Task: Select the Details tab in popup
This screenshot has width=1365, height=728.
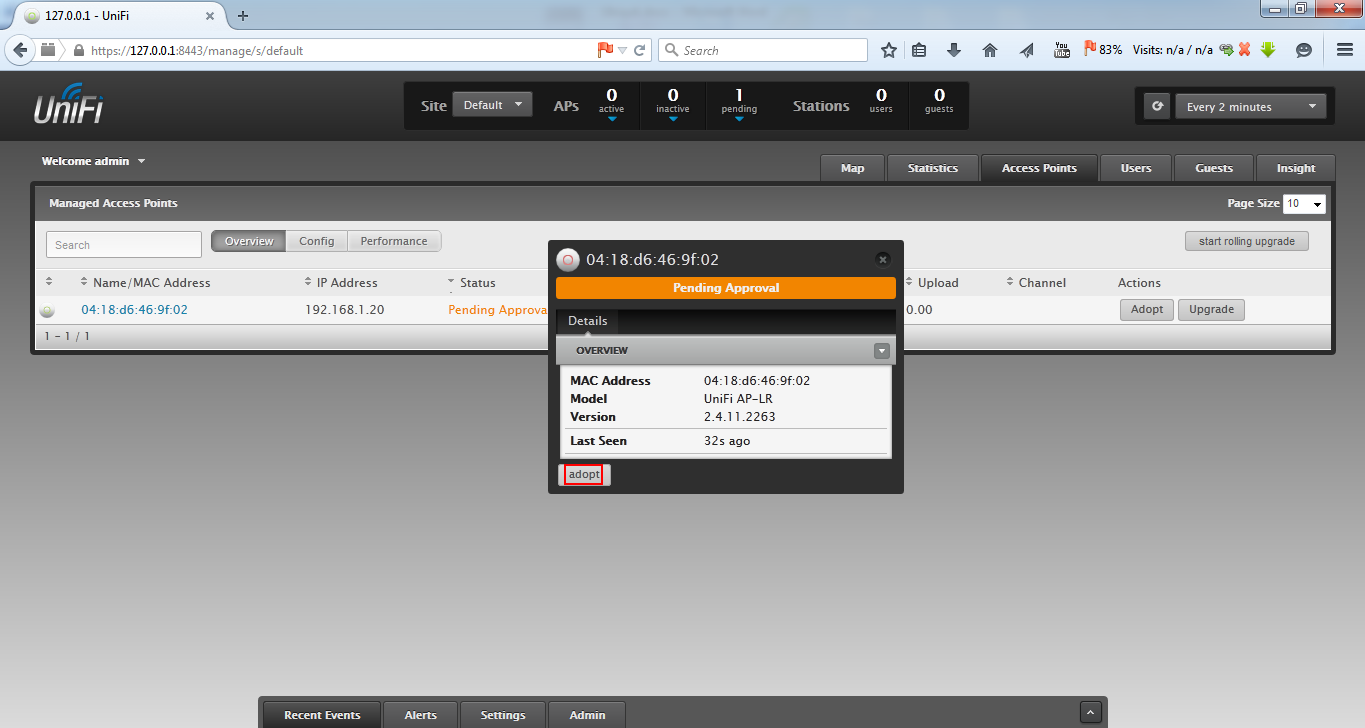Action: (587, 321)
